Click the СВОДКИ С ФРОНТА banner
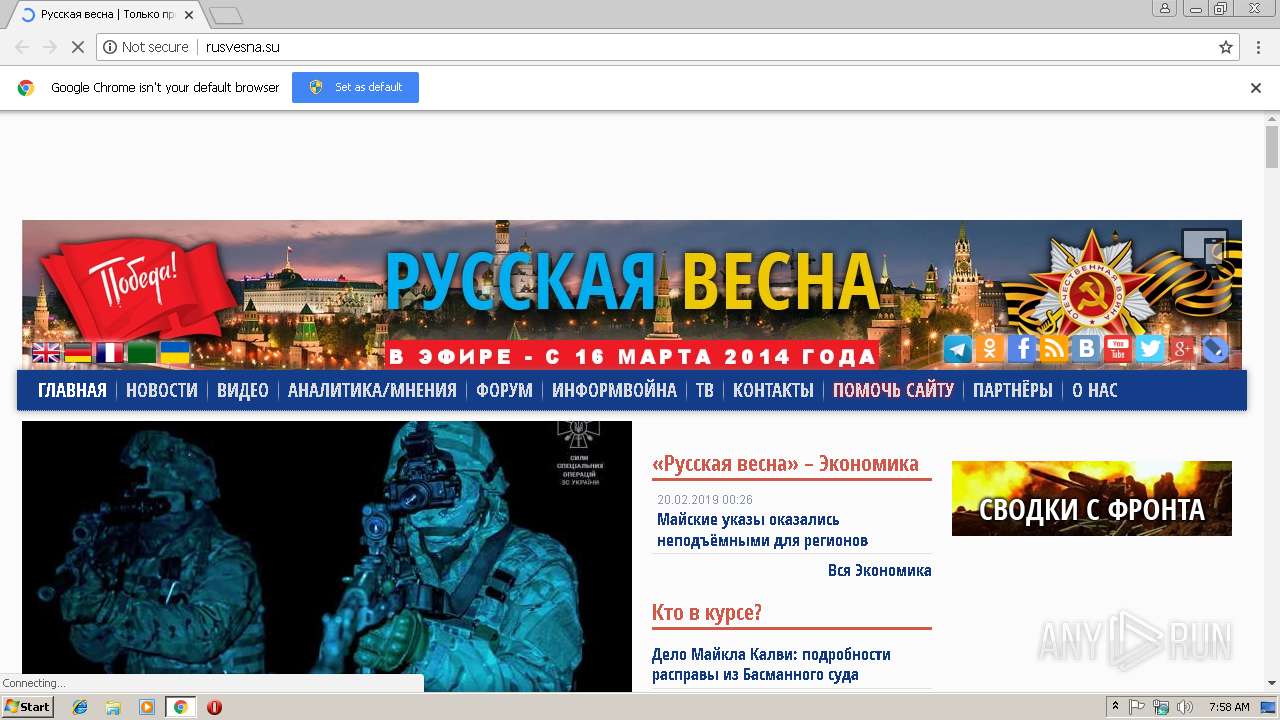1280x720 pixels. (x=1092, y=498)
